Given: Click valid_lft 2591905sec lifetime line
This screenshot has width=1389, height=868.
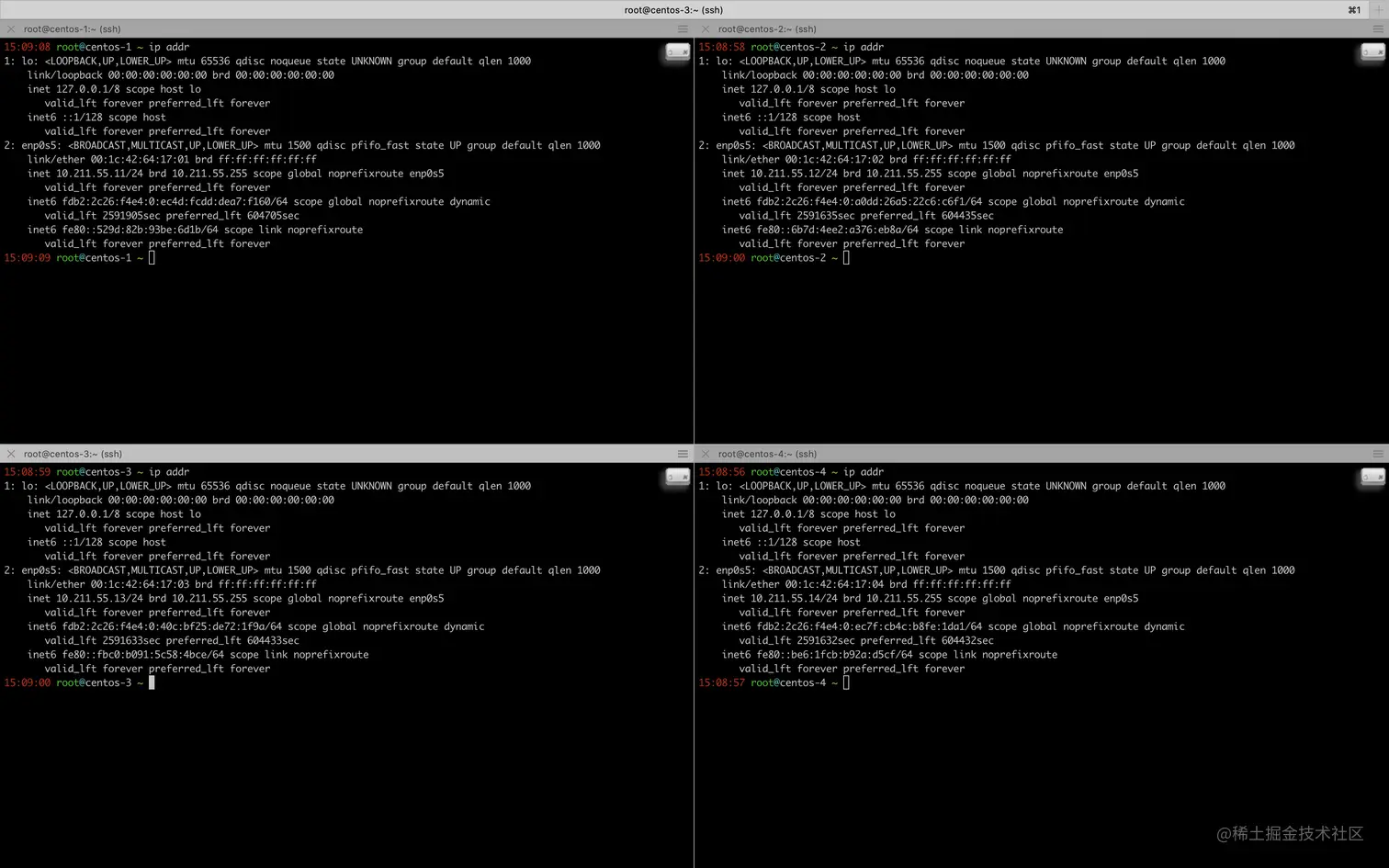Looking at the screenshot, I should point(172,216).
